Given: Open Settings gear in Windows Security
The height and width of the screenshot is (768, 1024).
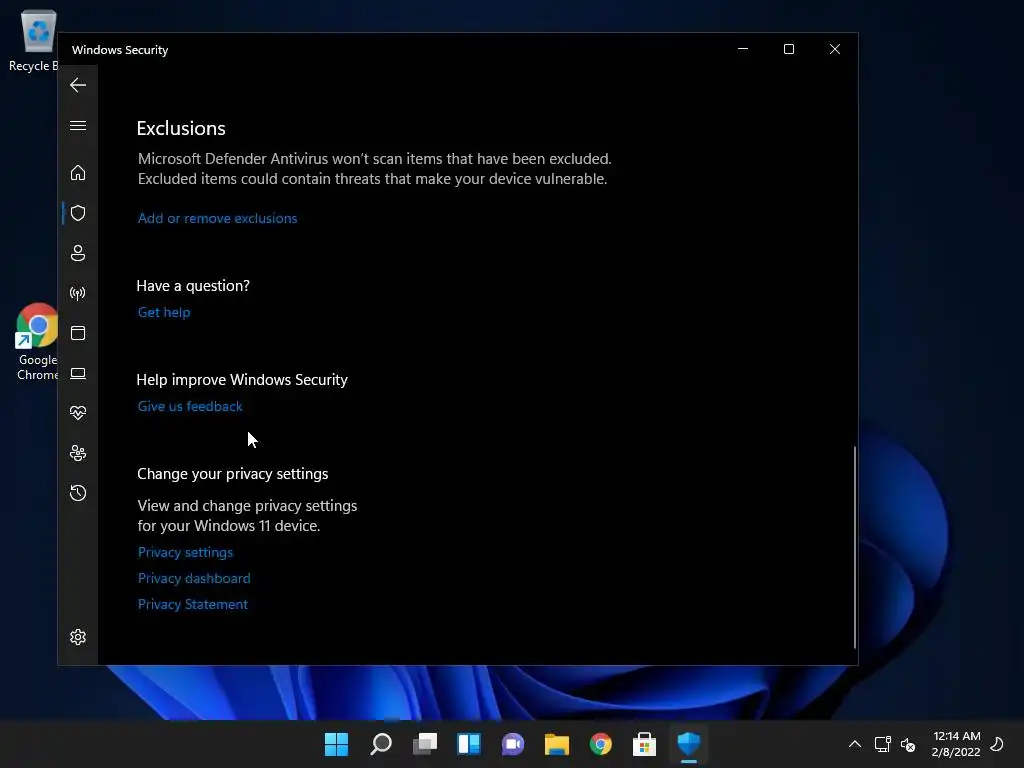Looking at the screenshot, I should (x=78, y=637).
